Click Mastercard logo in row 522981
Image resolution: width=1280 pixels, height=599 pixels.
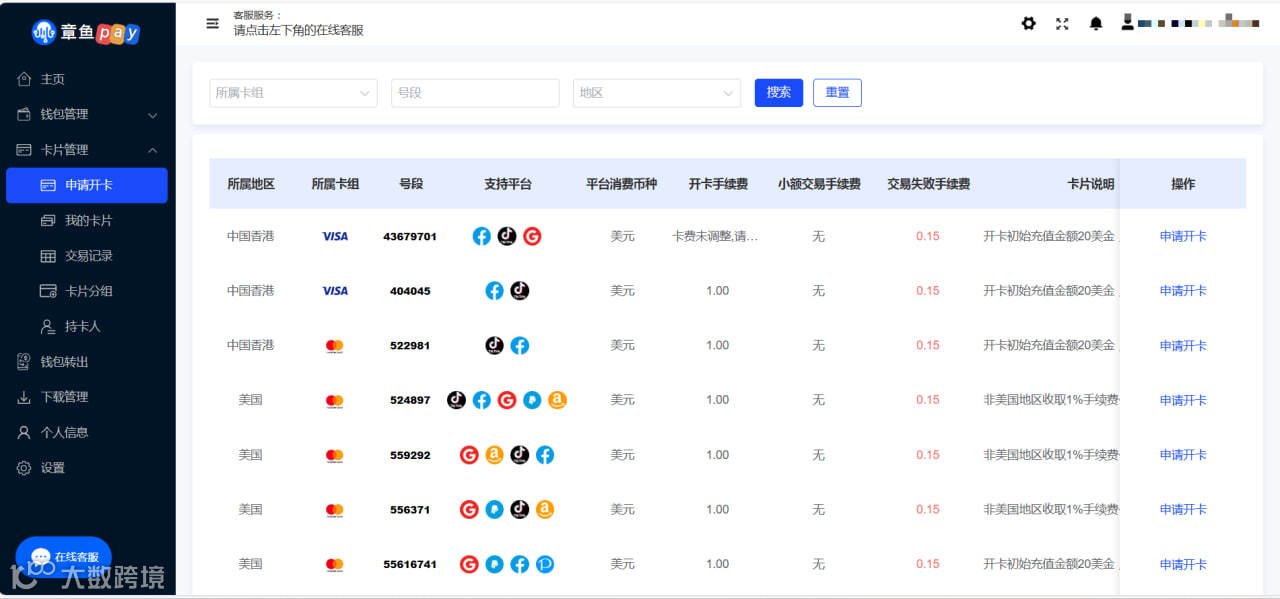(x=335, y=346)
